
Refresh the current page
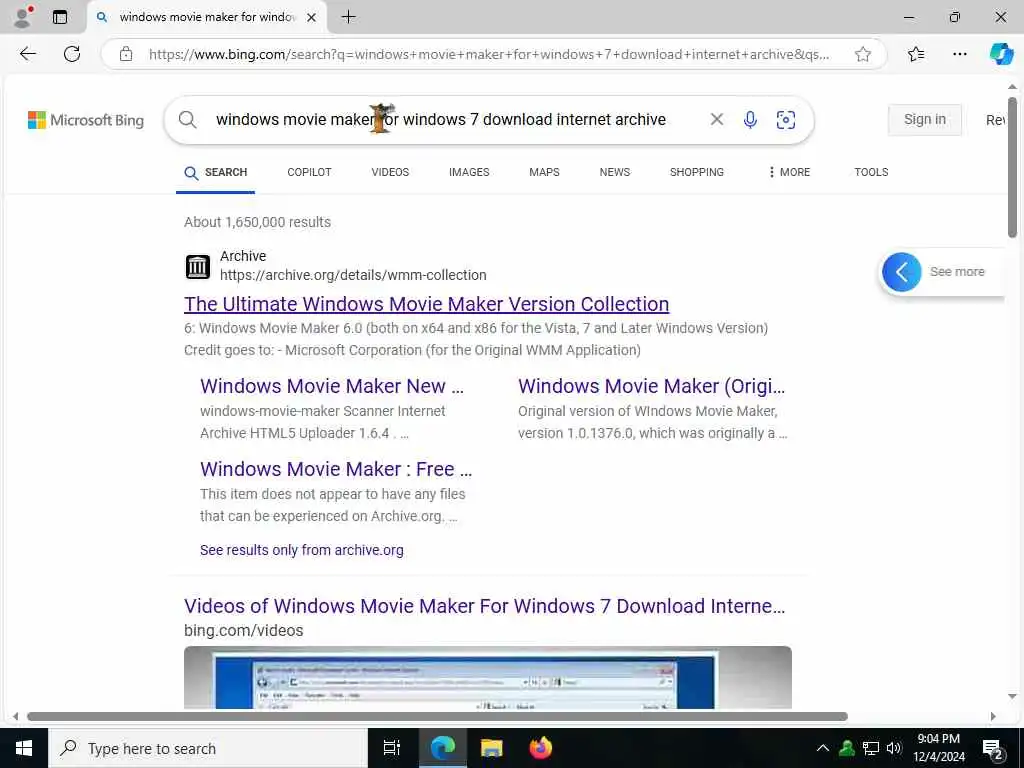[72, 54]
